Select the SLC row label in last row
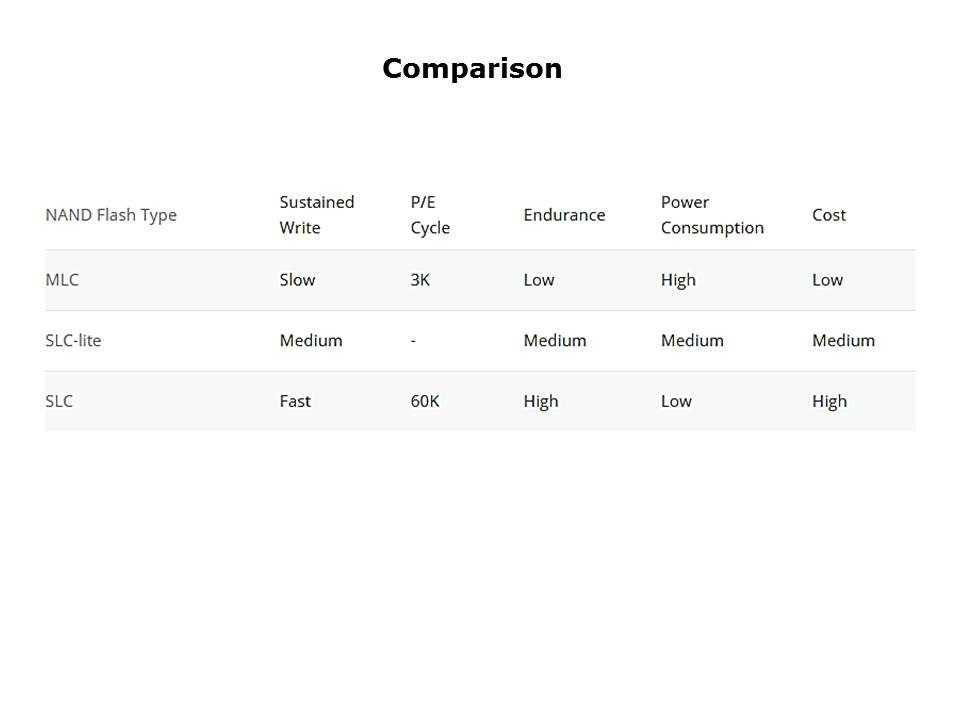Screen dimensions: 960x720 point(59,401)
